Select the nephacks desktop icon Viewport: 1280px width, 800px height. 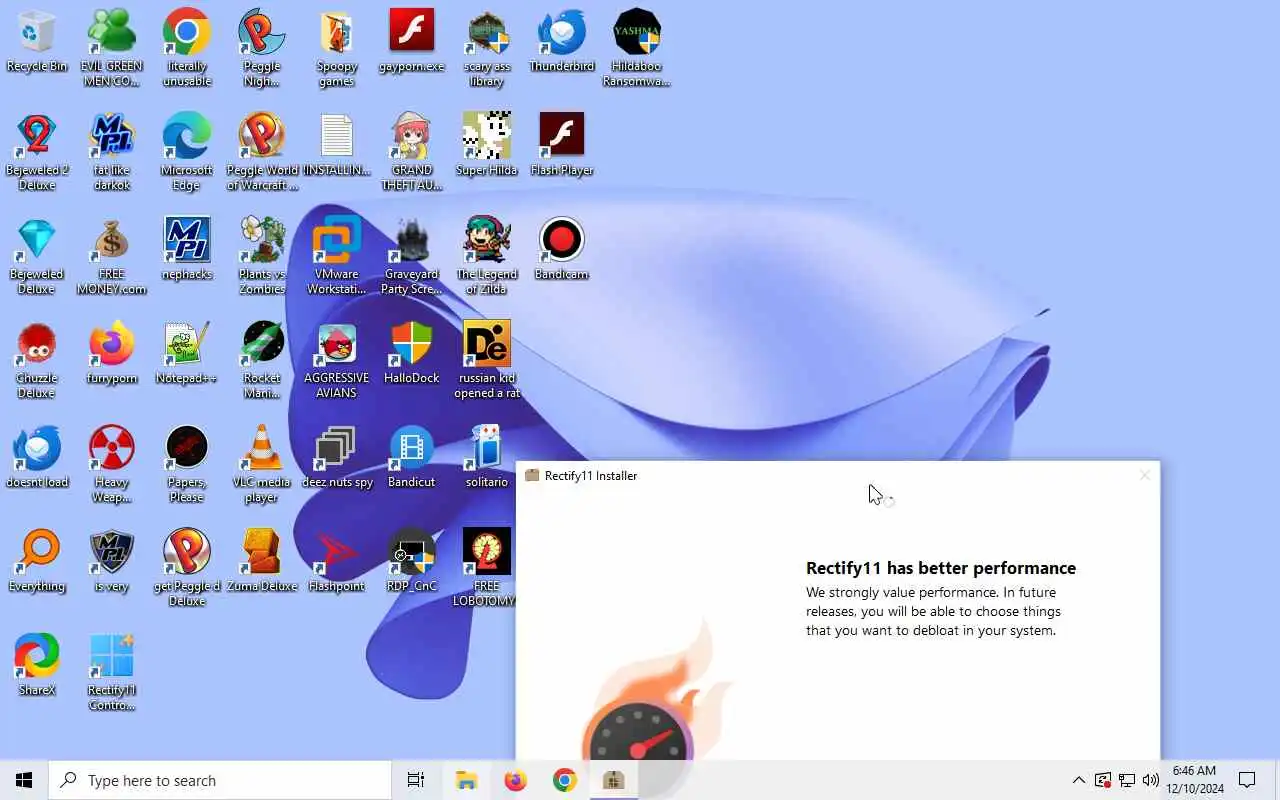click(187, 250)
